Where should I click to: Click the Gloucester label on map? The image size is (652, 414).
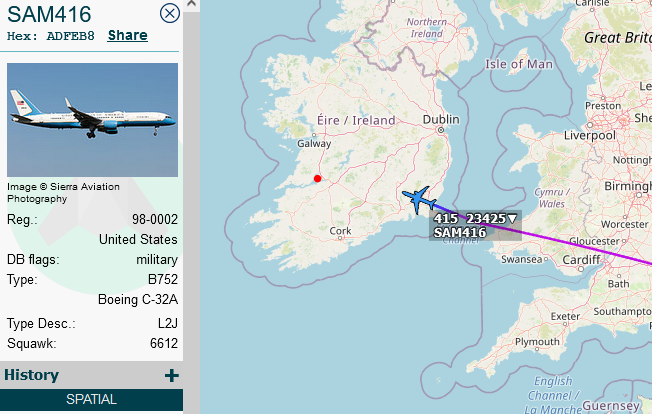pyautogui.click(x=594, y=241)
